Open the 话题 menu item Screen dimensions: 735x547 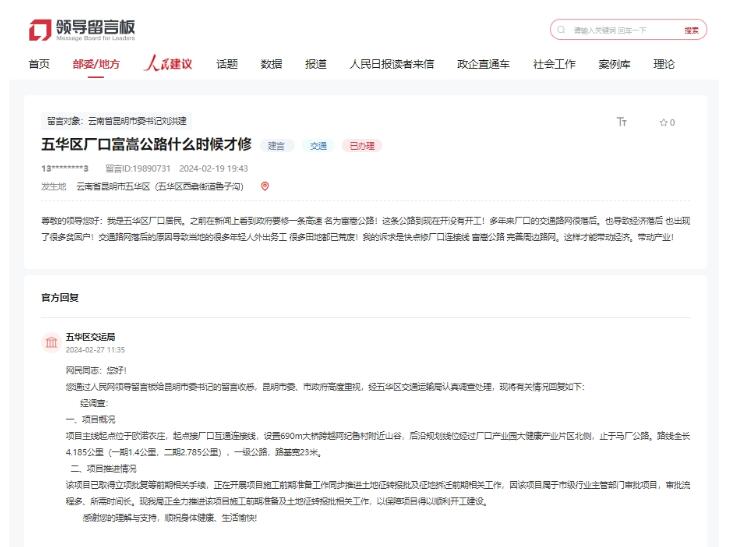click(x=227, y=64)
